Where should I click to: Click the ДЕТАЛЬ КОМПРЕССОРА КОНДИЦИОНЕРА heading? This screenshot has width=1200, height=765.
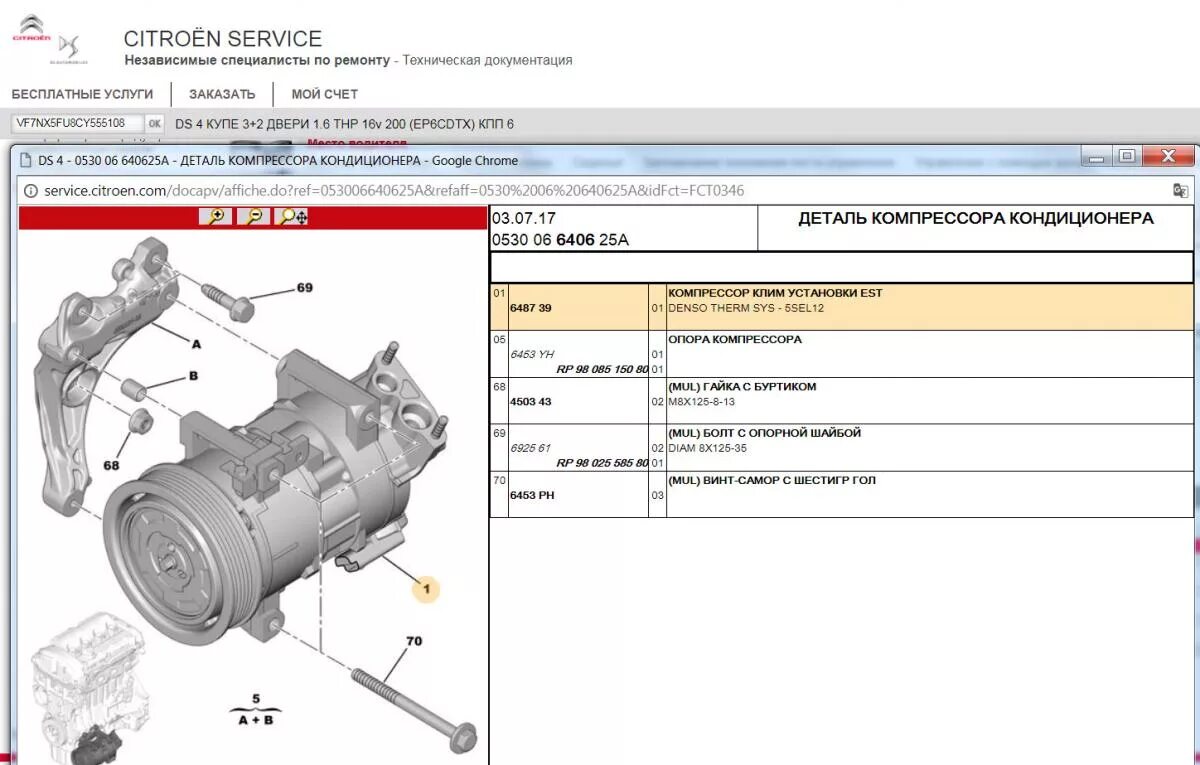coord(976,218)
